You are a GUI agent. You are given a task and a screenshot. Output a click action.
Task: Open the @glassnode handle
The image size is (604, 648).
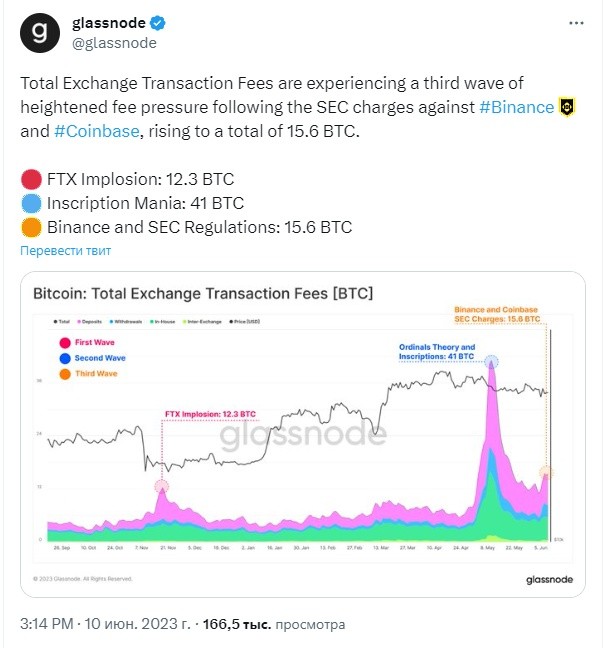click(114, 43)
